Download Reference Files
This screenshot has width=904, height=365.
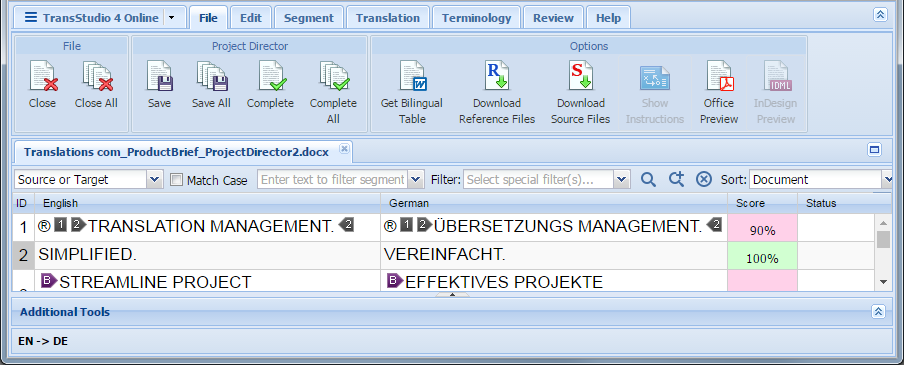pyautogui.click(x=496, y=77)
